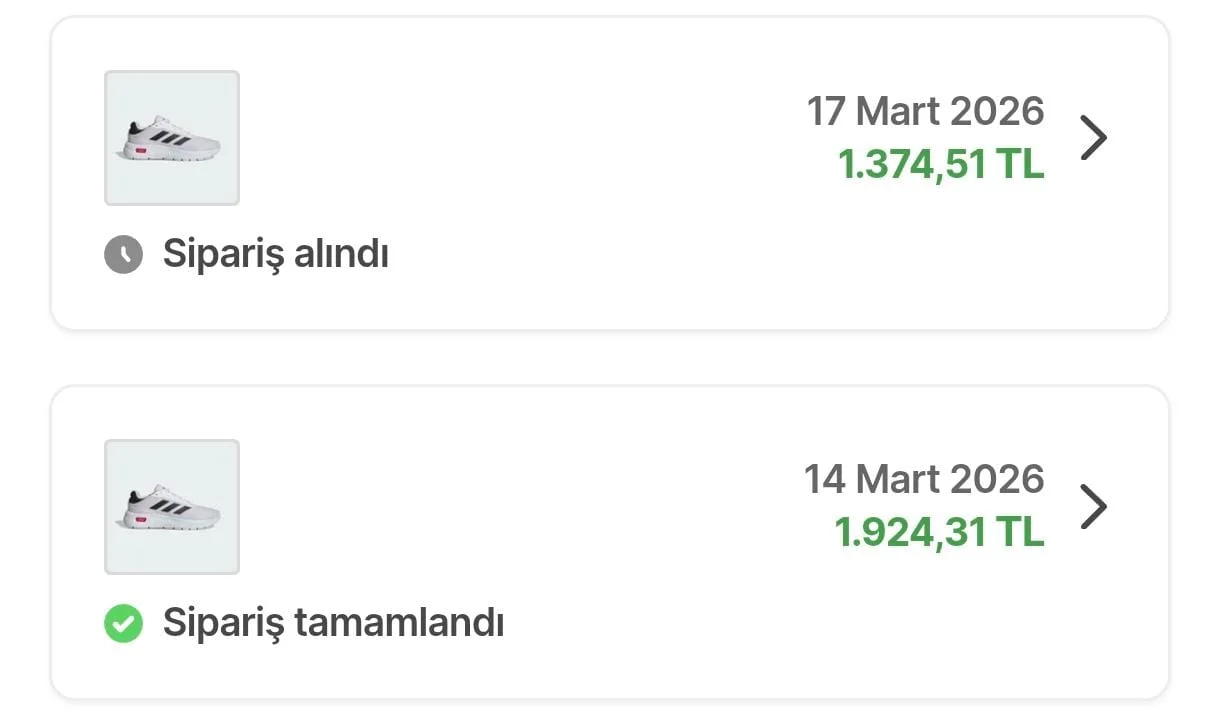Click the 1.374,51 TL price
Image resolution: width=1220 pixels, height=716 pixels.
(x=941, y=165)
